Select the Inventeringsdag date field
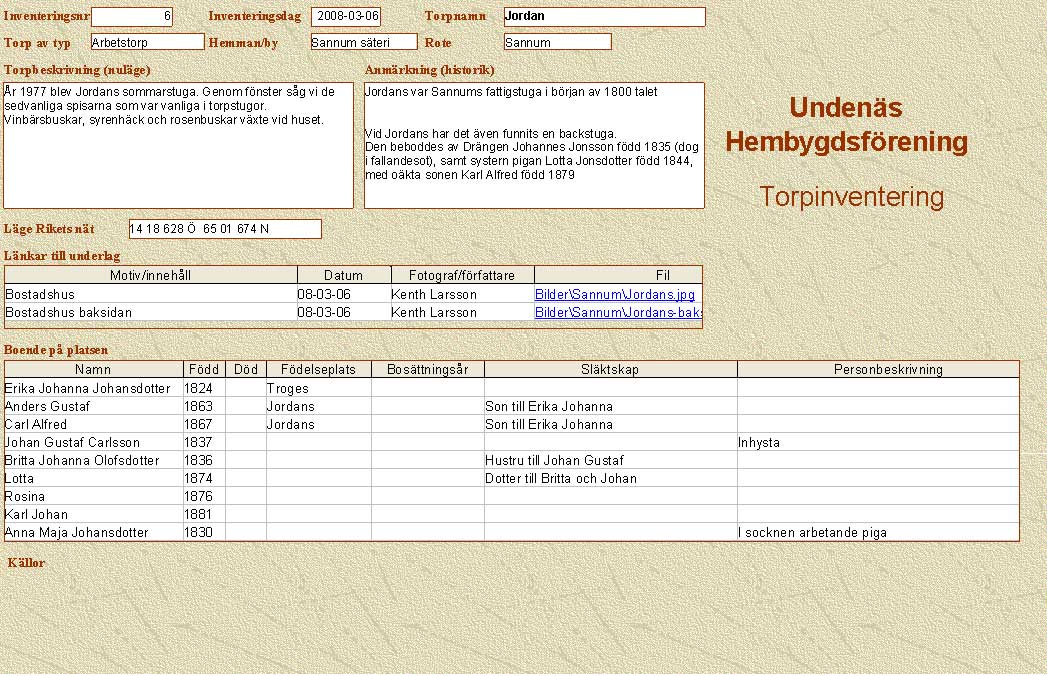This screenshot has width=1047, height=676. [x=345, y=17]
